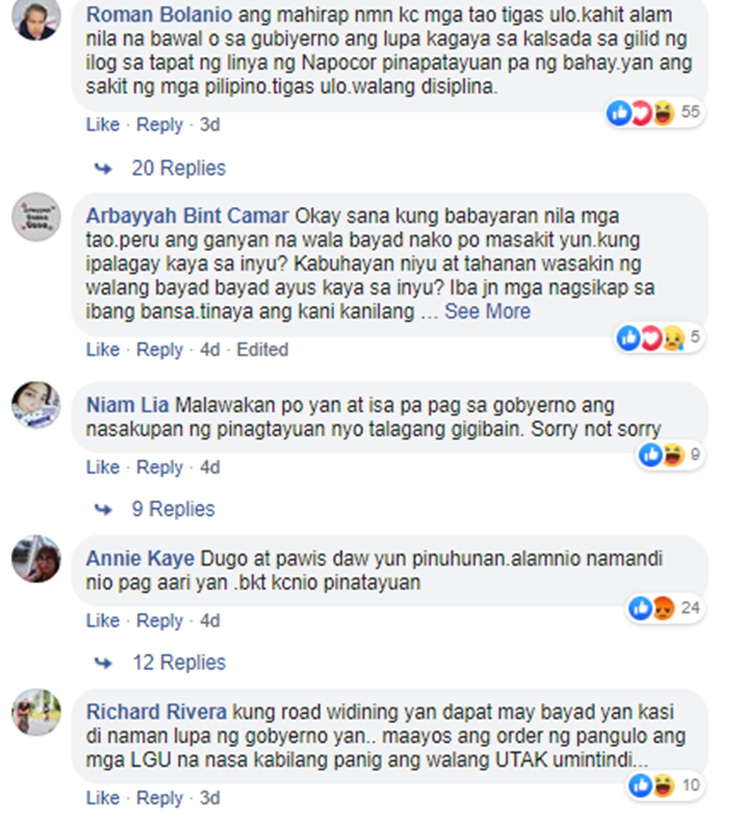The width and height of the screenshot is (750, 820).
Task: Open reactions on Arbayyah Bint Camar's comment
Action: tap(659, 337)
